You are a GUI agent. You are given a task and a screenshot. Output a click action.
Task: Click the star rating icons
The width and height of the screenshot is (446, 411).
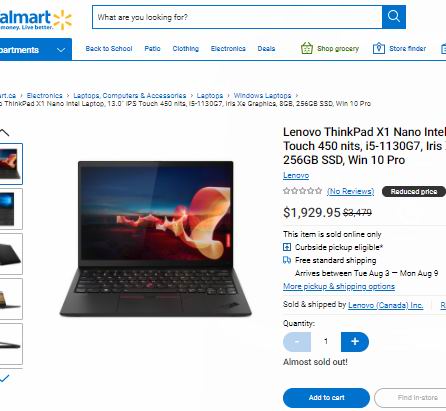[302, 191]
